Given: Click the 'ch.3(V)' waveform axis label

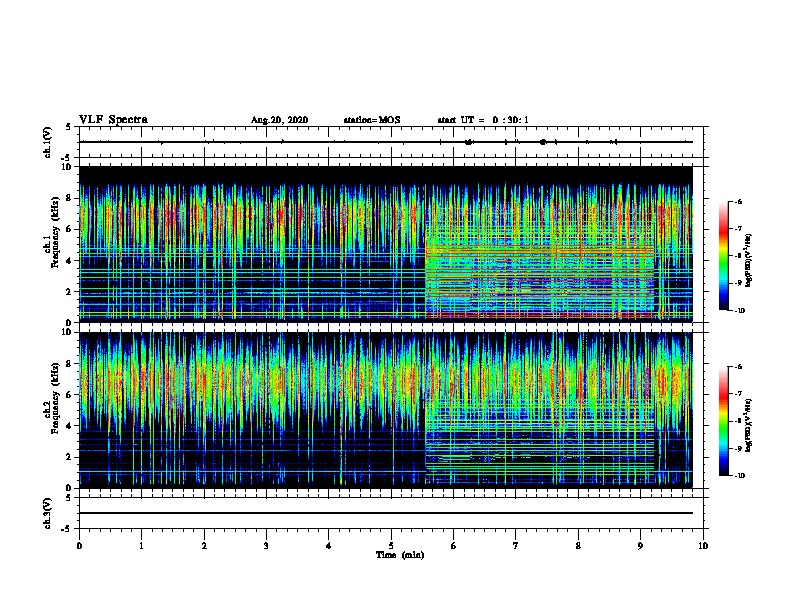Looking at the screenshot, I should click(x=48, y=513).
